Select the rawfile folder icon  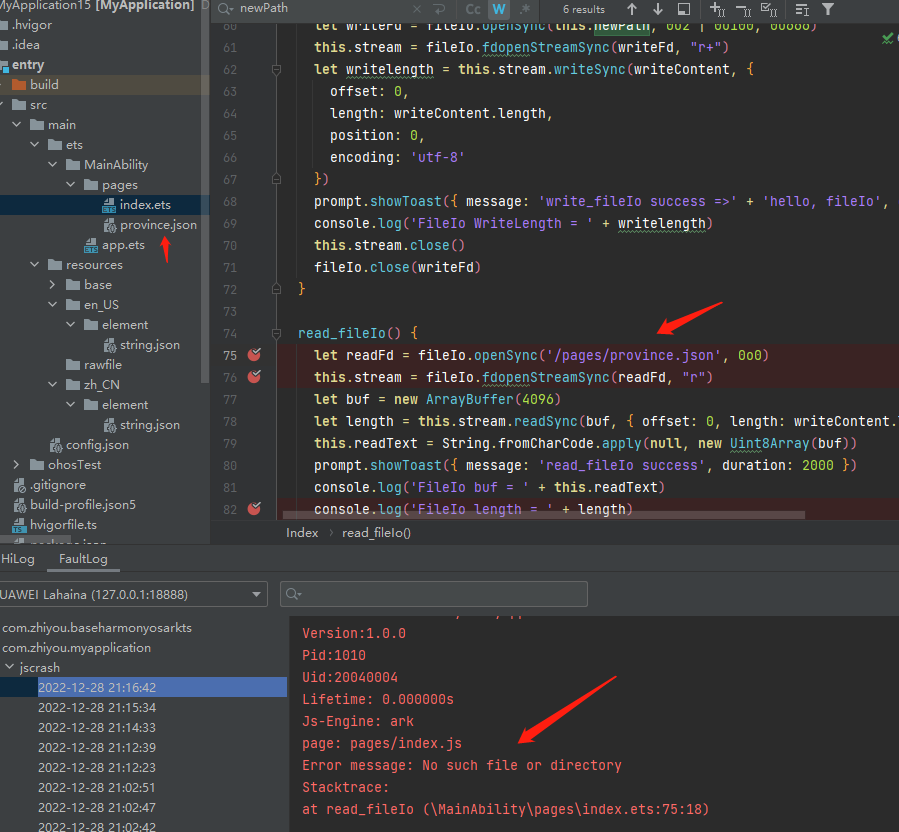tap(73, 365)
